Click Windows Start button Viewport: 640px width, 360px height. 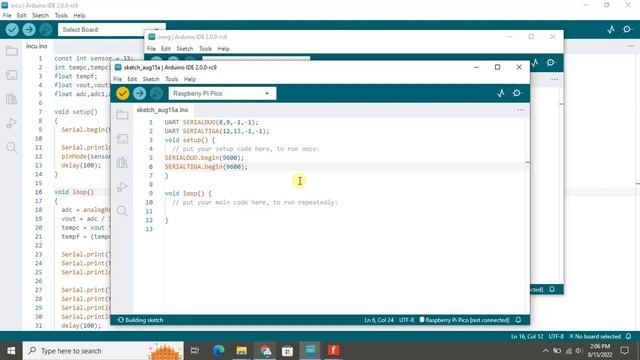click(x=11, y=351)
